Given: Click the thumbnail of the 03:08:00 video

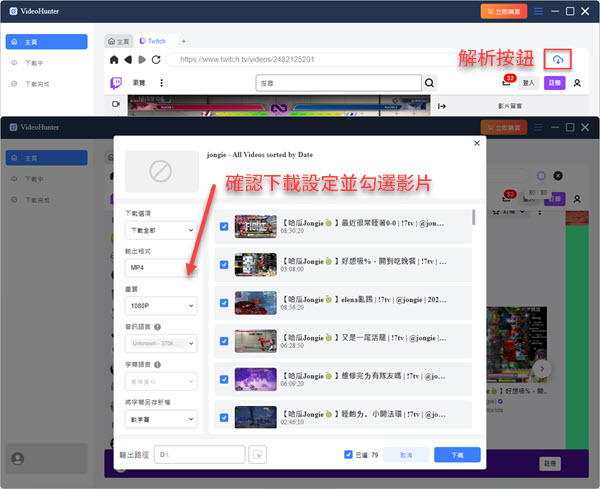Looking at the screenshot, I should tap(256, 265).
